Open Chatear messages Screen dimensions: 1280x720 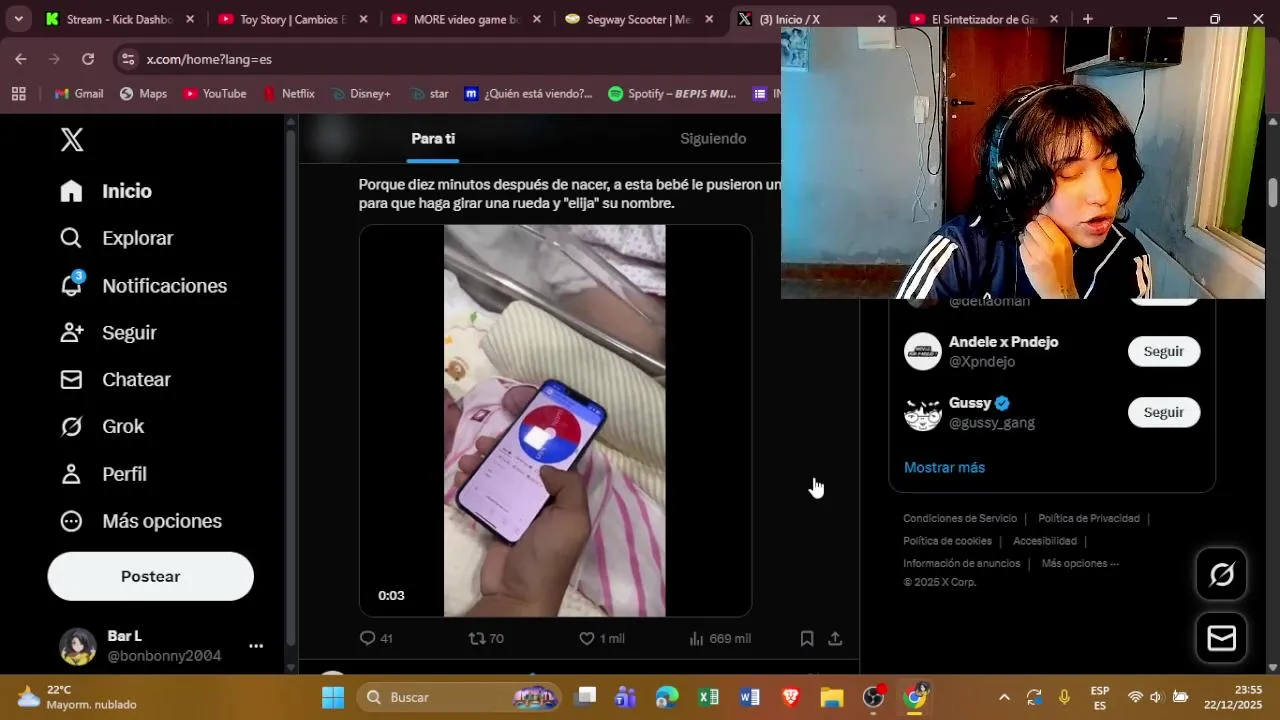pos(115,379)
